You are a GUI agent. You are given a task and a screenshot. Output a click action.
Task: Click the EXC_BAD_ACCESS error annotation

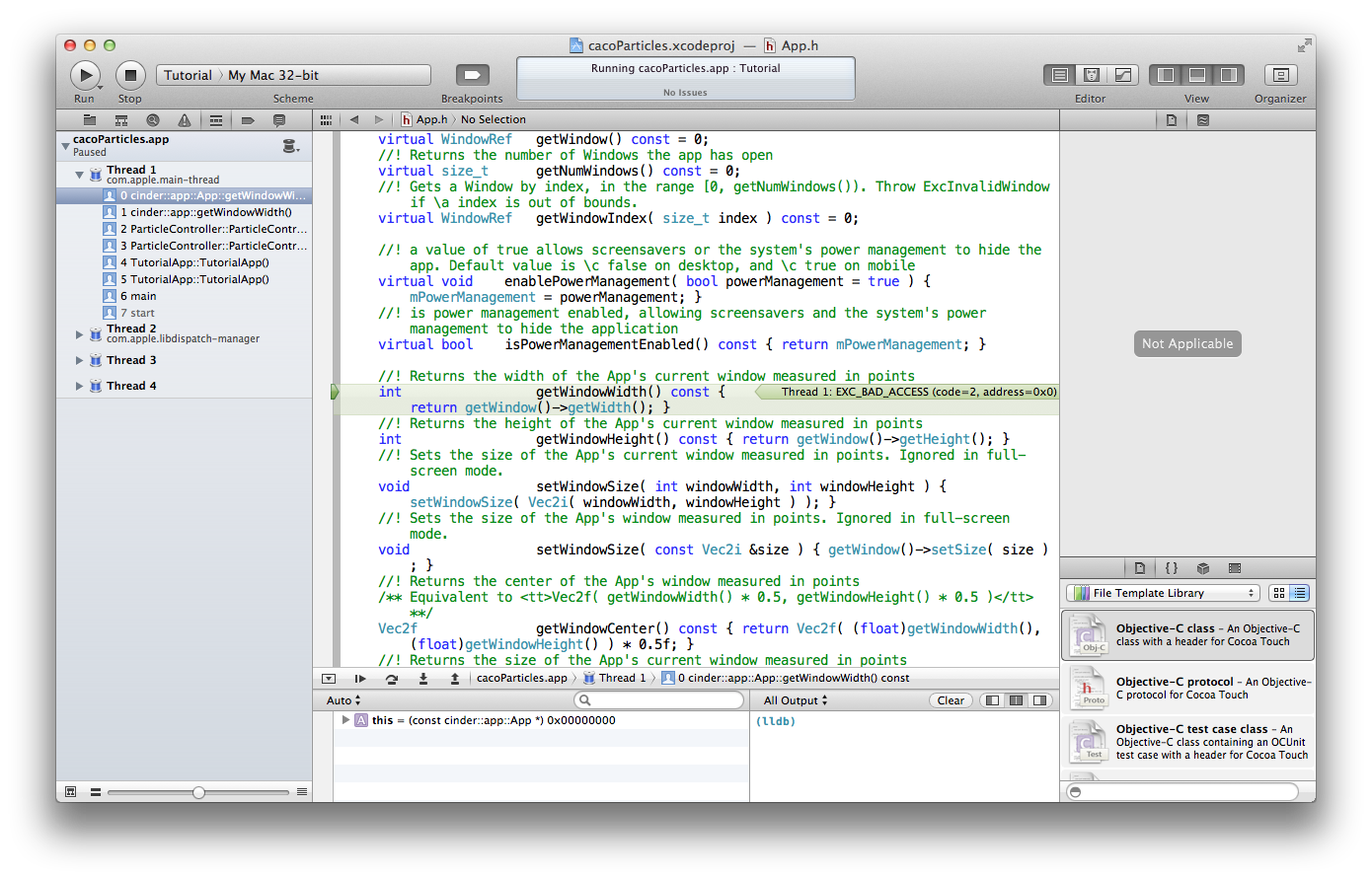click(x=907, y=392)
